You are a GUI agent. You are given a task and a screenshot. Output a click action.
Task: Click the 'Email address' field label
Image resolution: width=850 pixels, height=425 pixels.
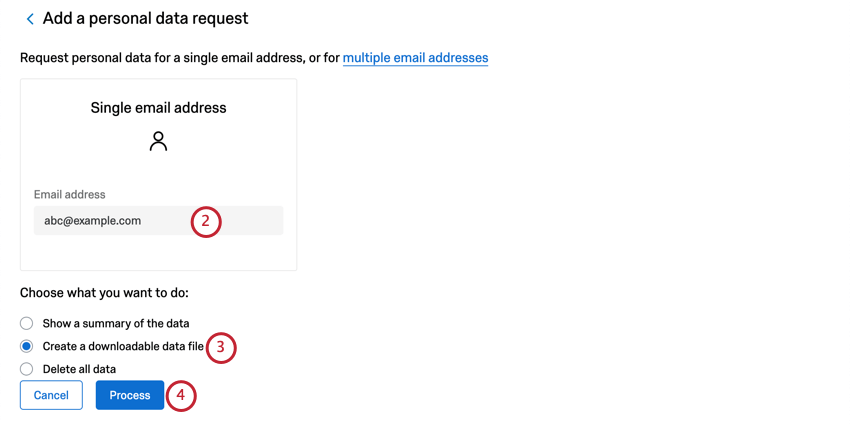pos(69,195)
